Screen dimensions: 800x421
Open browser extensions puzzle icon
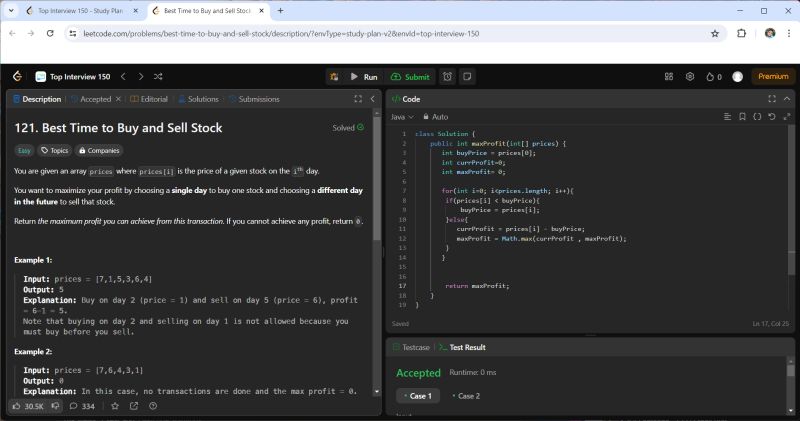(x=741, y=34)
